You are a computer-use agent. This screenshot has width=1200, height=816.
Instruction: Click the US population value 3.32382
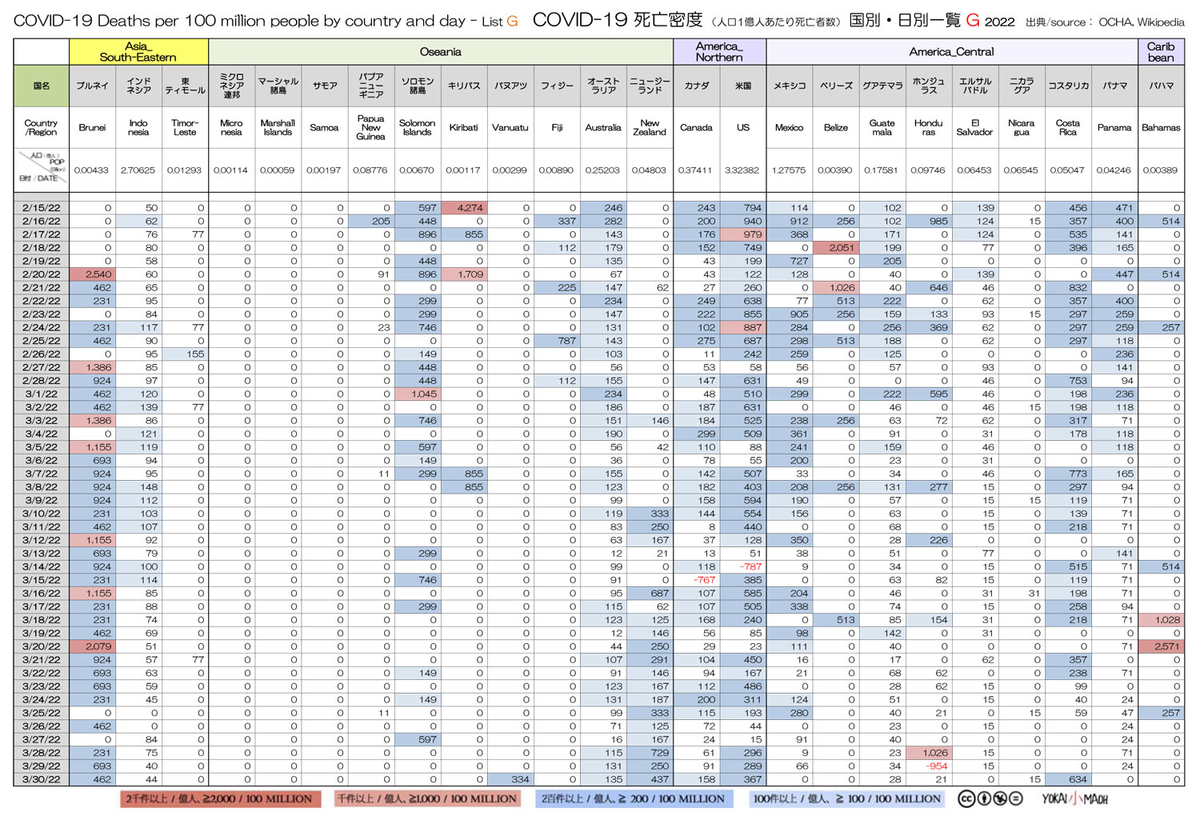click(743, 170)
